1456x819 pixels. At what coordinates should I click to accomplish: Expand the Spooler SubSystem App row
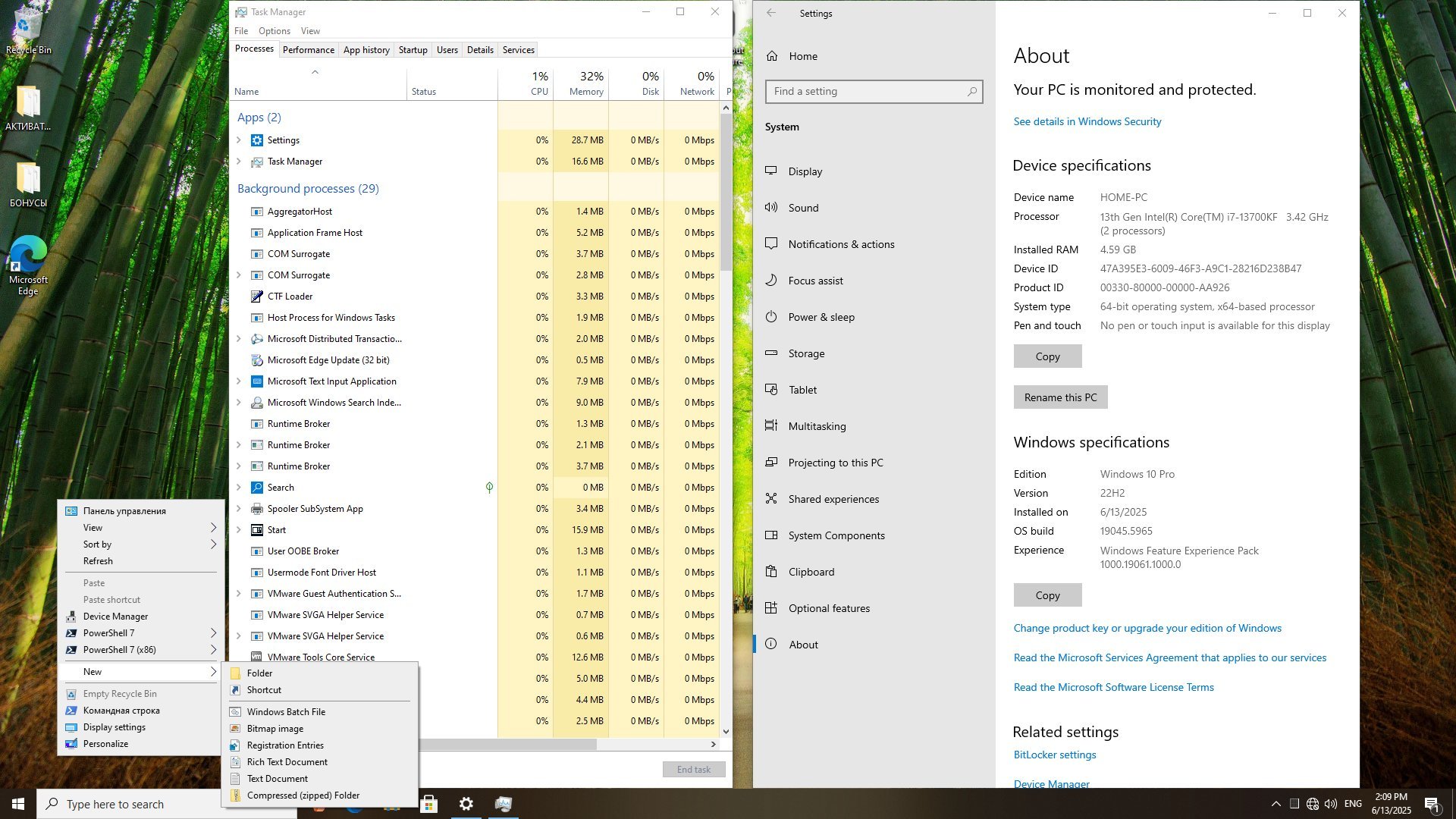pos(239,509)
